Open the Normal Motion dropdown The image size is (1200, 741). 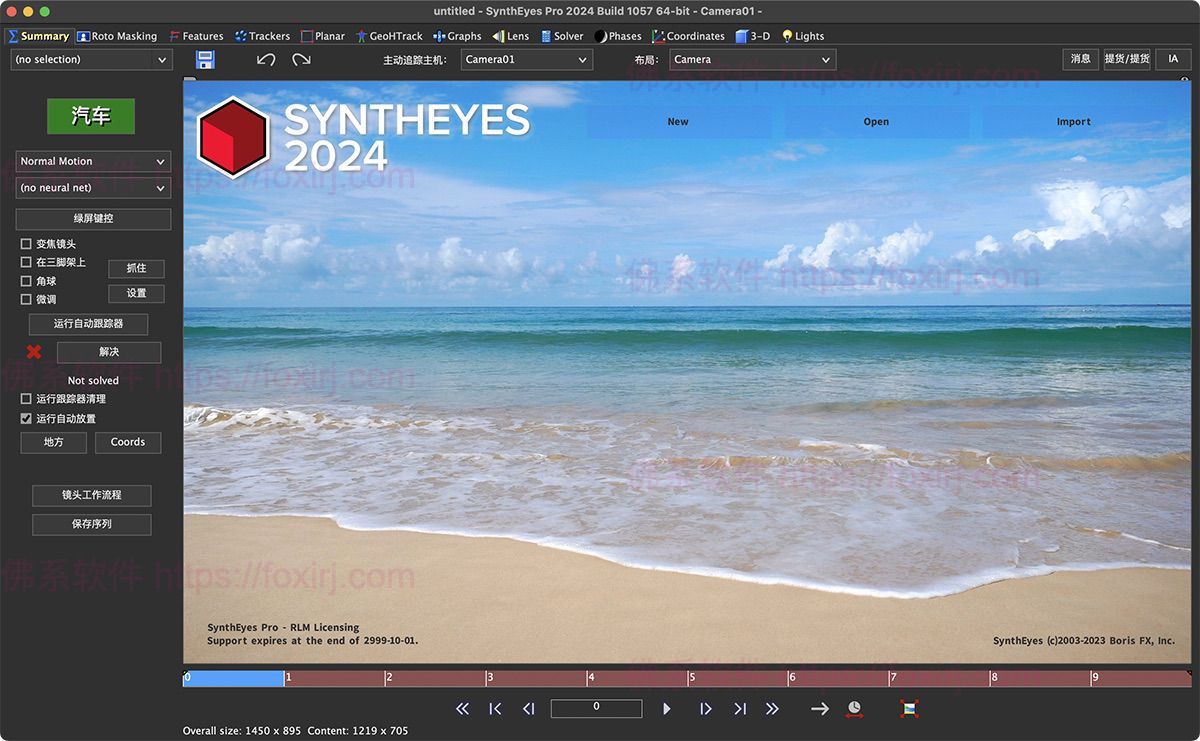92,161
